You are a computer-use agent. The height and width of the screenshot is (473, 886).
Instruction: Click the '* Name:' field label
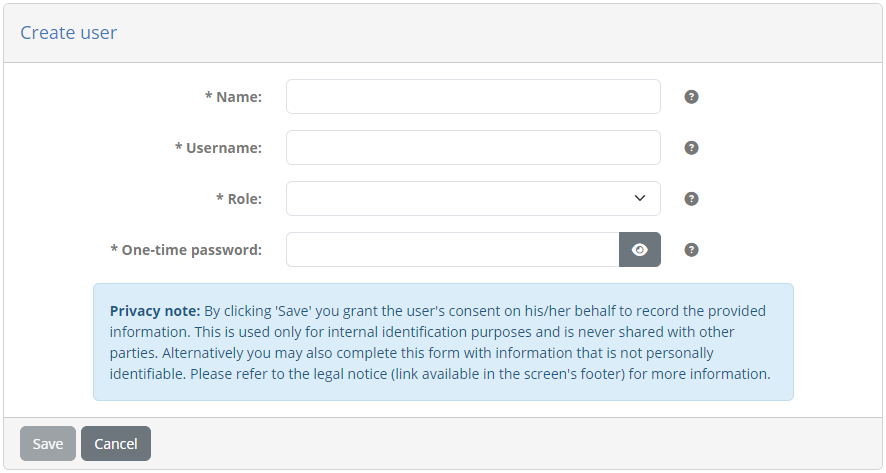point(233,97)
